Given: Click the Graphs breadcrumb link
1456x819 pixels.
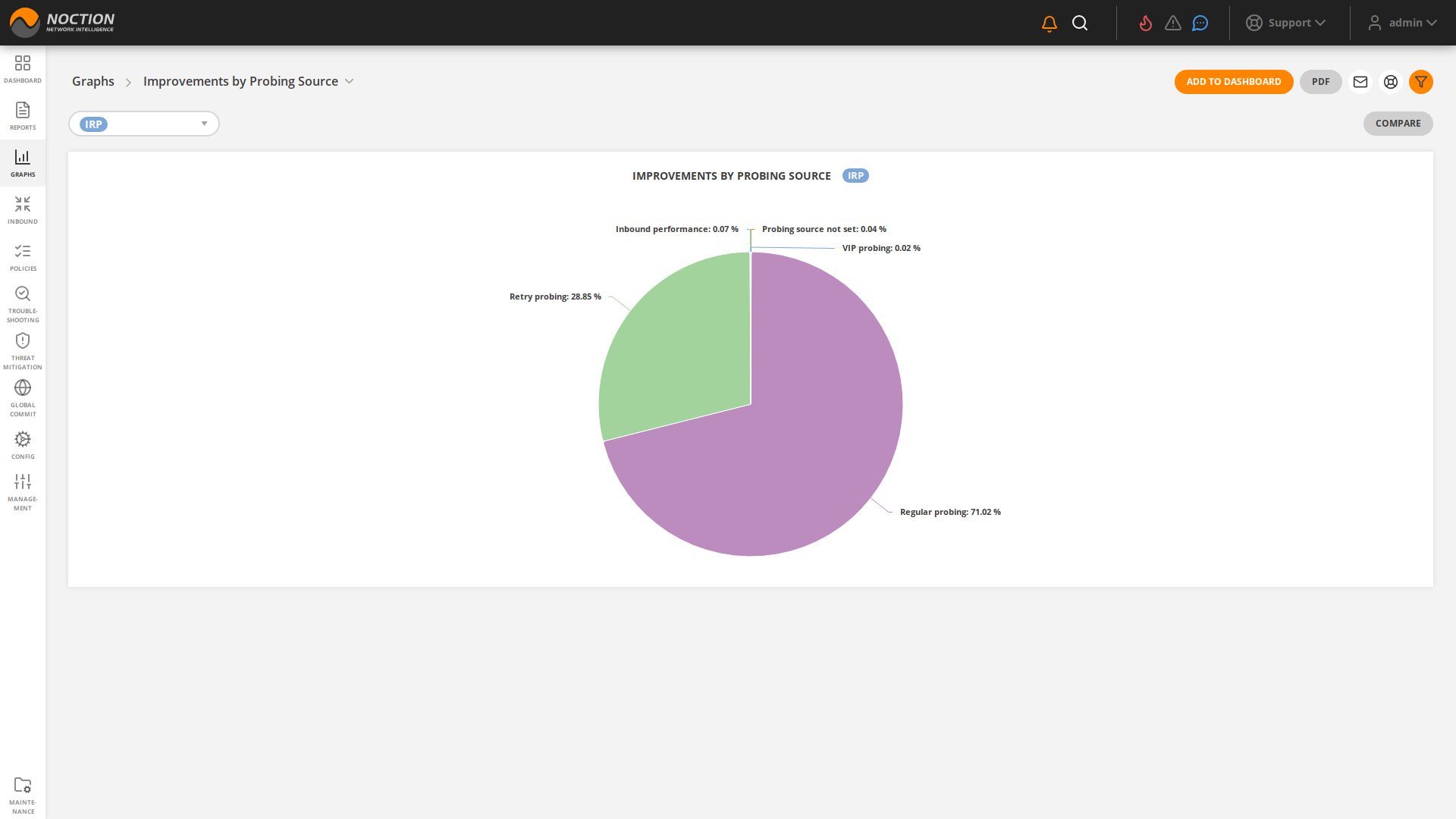Looking at the screenshot, I should click(x=93, y=81).
